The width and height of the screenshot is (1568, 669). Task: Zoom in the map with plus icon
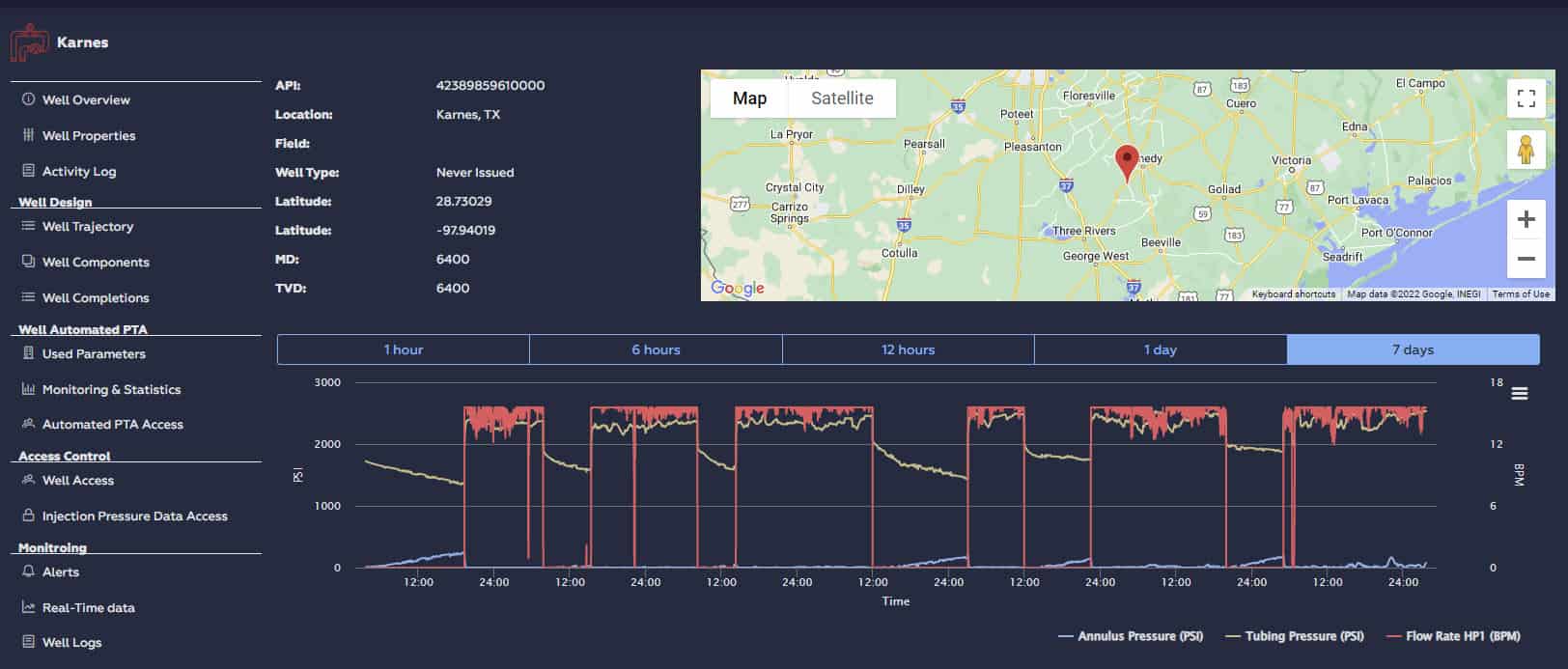point(1526,219)
